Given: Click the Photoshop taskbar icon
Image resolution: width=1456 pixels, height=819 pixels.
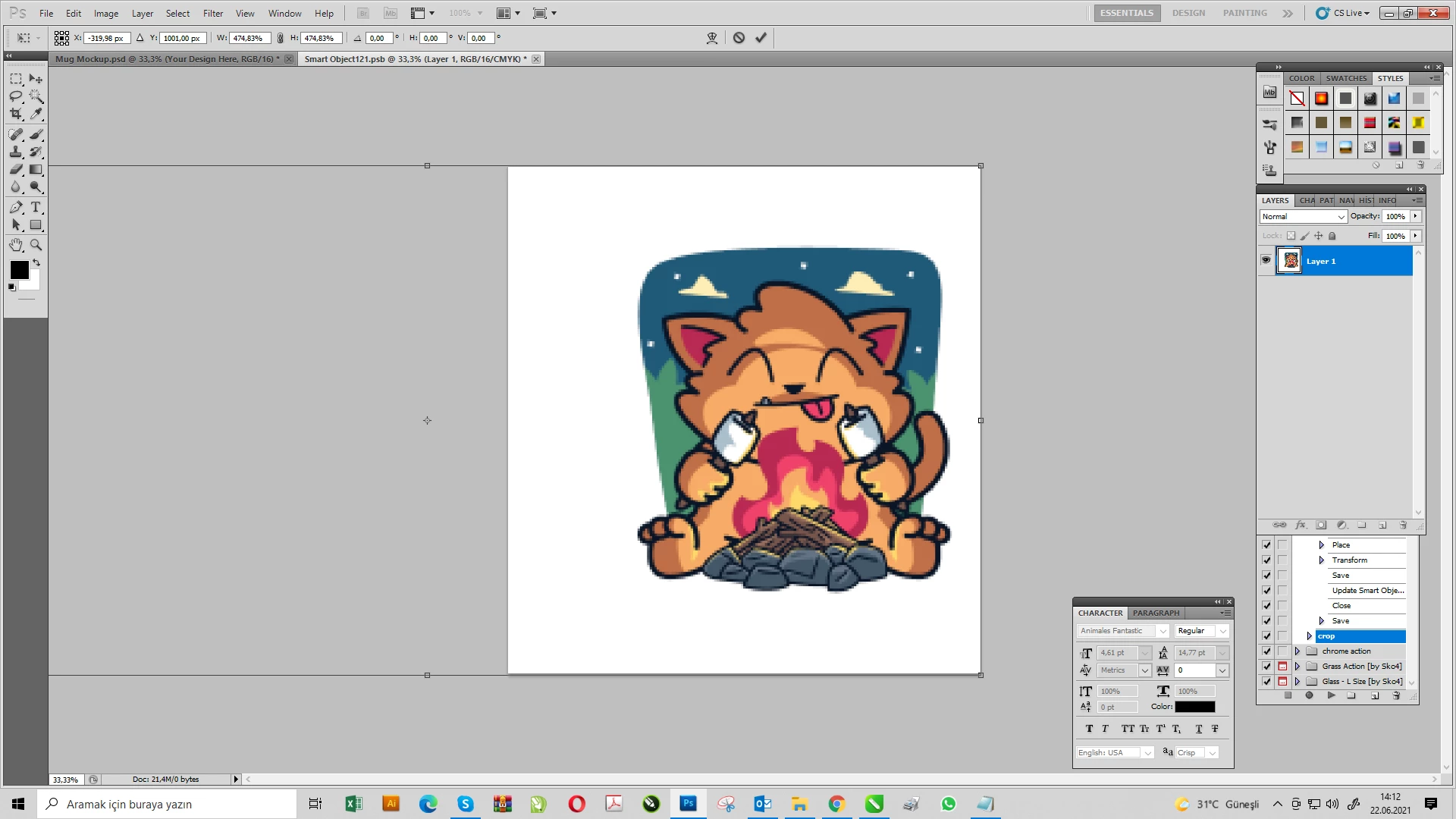Looking at the screenshot, I should click(x=688, y=804).
